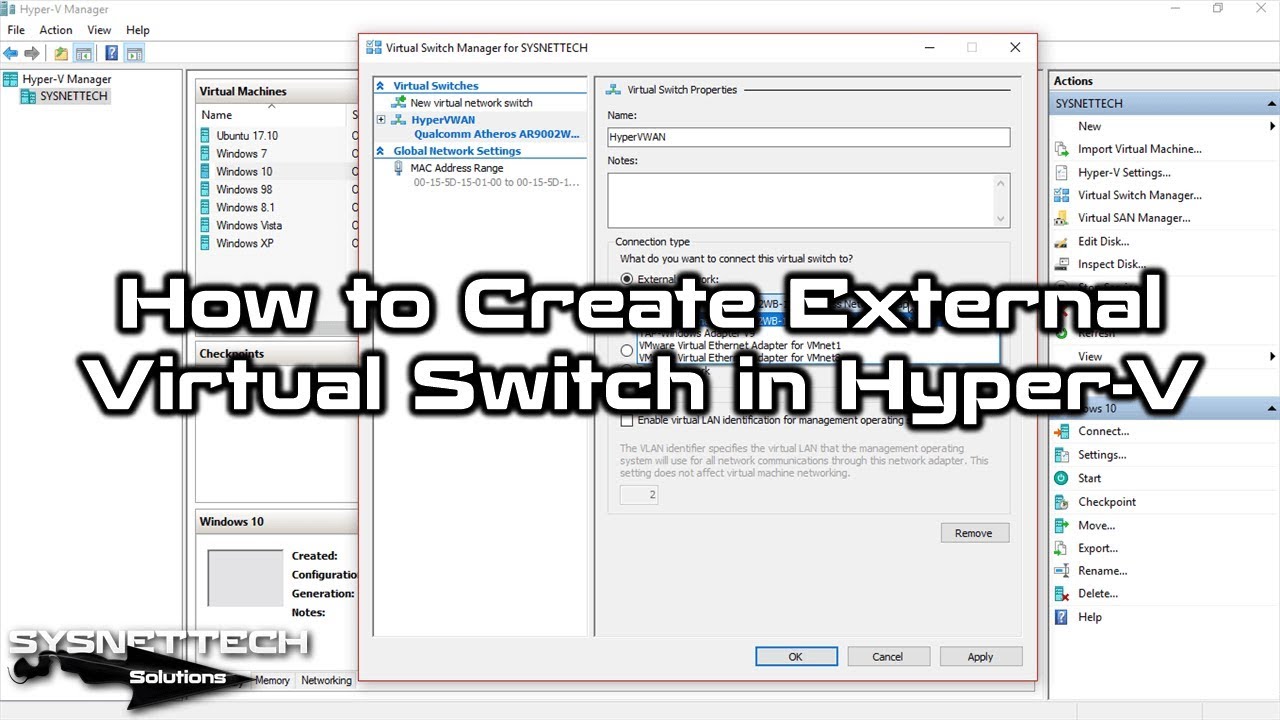The width and height of the screenshot is (1280, 720).
Task: Switch to the Networking tab
Action: (x=326, y=680)
